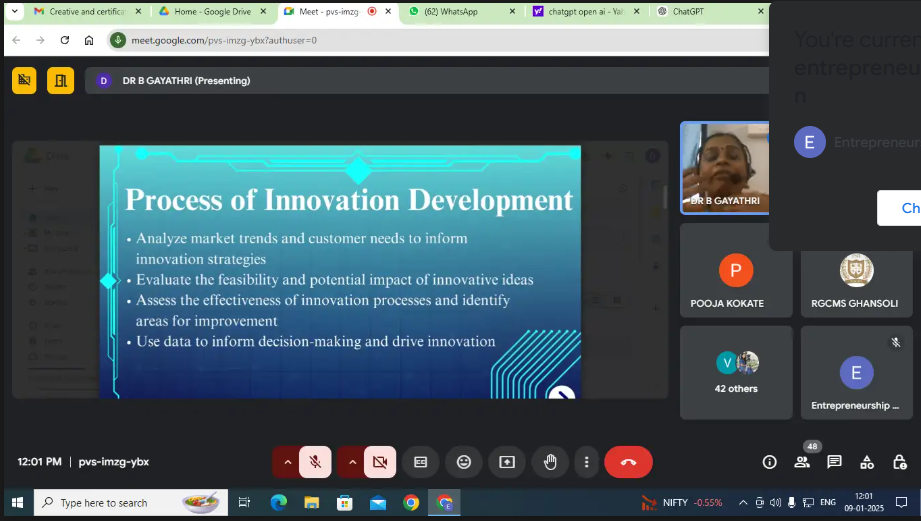Viewport: 921px width, 521px height.
Task: Open the meeting details info icon
Action: (769, 462)
